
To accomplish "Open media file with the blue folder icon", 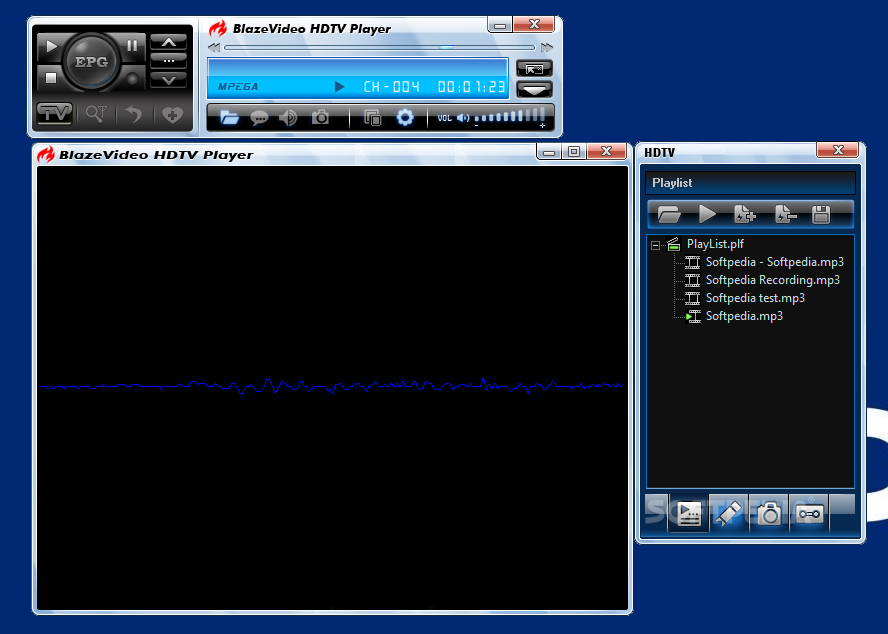I will (x=229, y=118).
